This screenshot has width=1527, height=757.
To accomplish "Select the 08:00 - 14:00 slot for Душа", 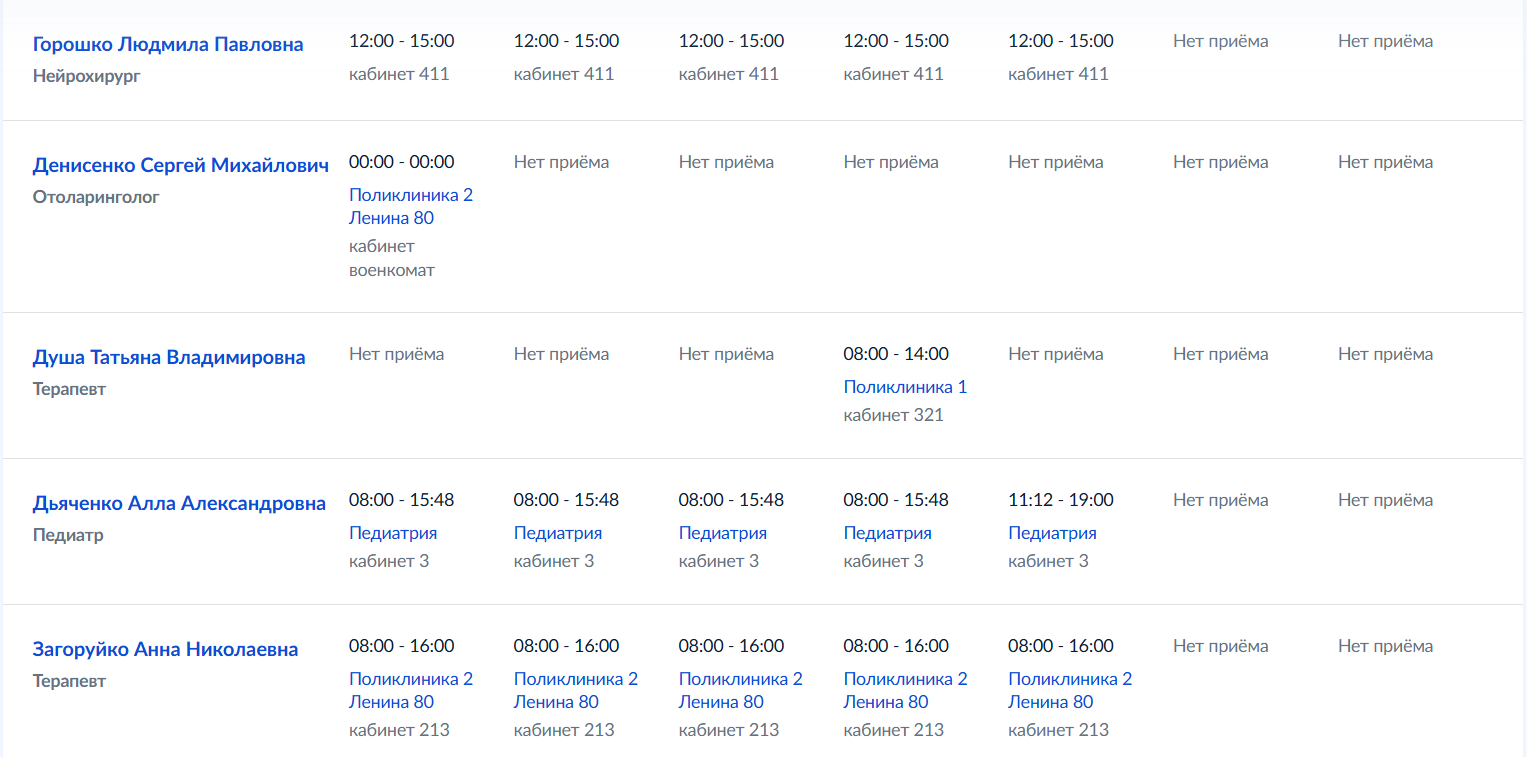I will [x=896, y=354].
